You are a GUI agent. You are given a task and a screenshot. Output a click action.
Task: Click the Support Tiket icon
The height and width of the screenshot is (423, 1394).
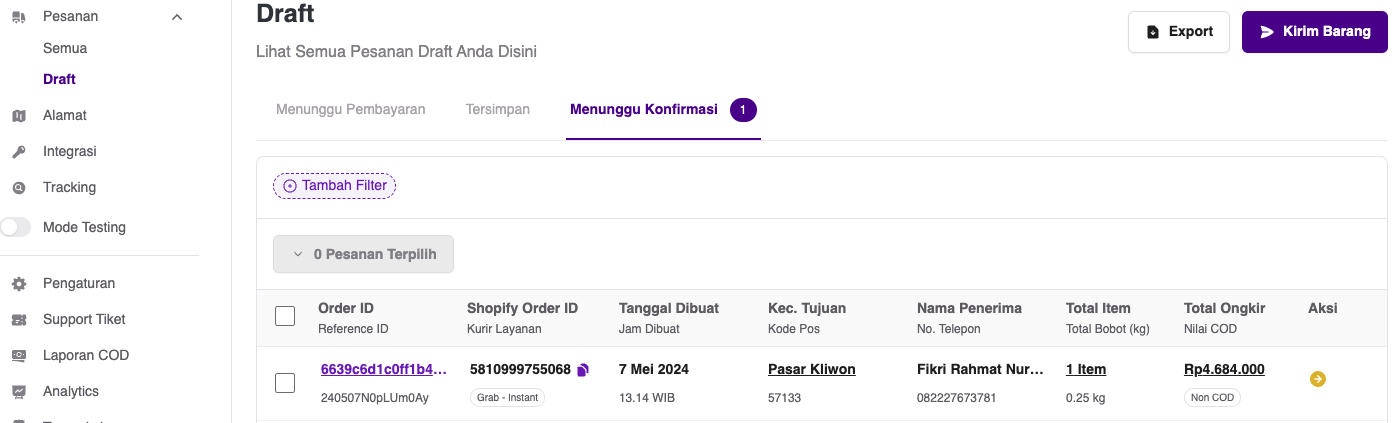point(18,320)
